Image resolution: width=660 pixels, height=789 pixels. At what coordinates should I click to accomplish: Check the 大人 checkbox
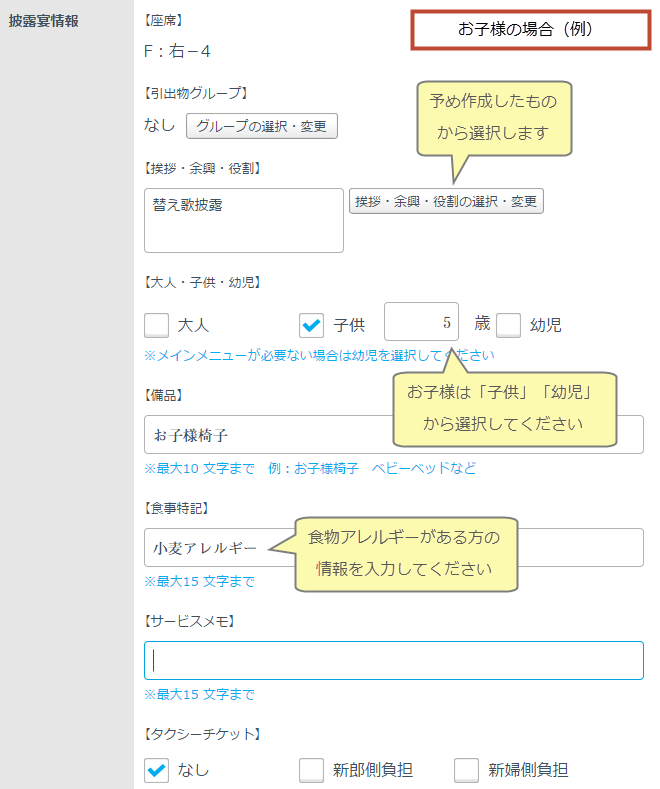coord(157,325)
